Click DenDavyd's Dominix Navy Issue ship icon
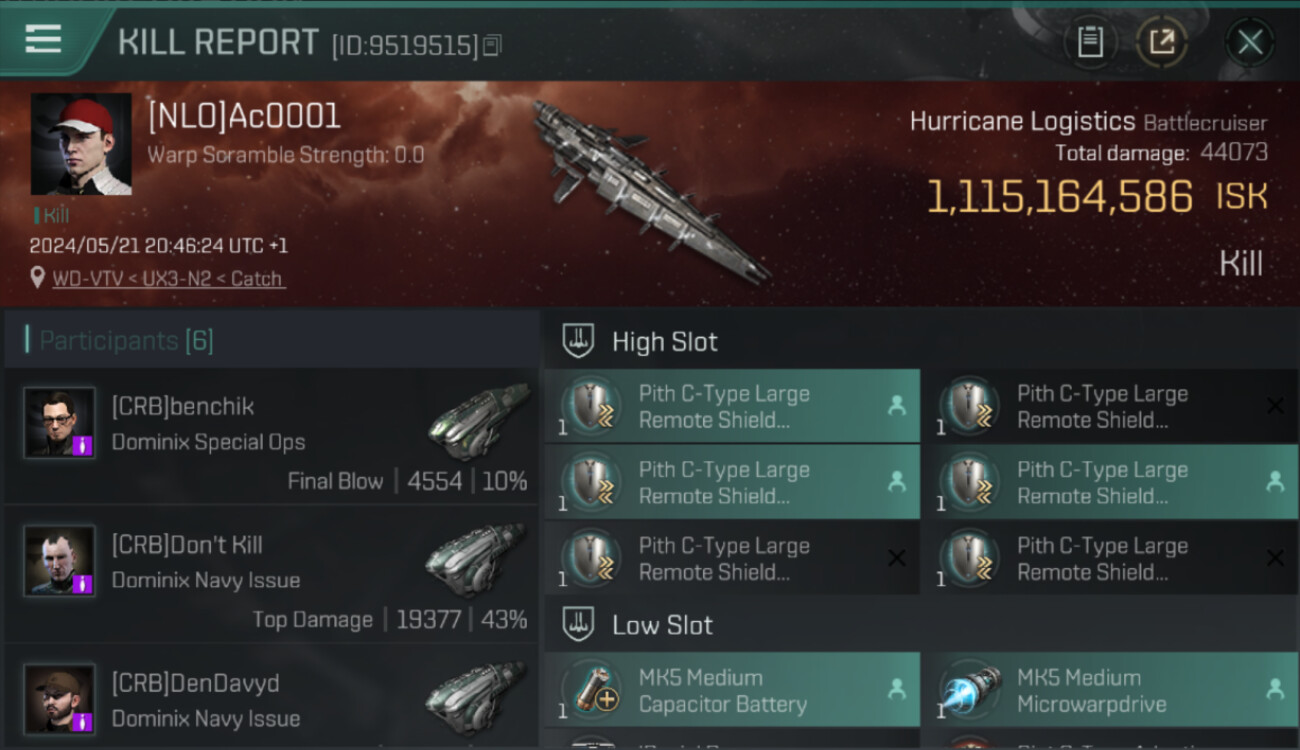1300x750 pixels. click(x=476, y=698)
